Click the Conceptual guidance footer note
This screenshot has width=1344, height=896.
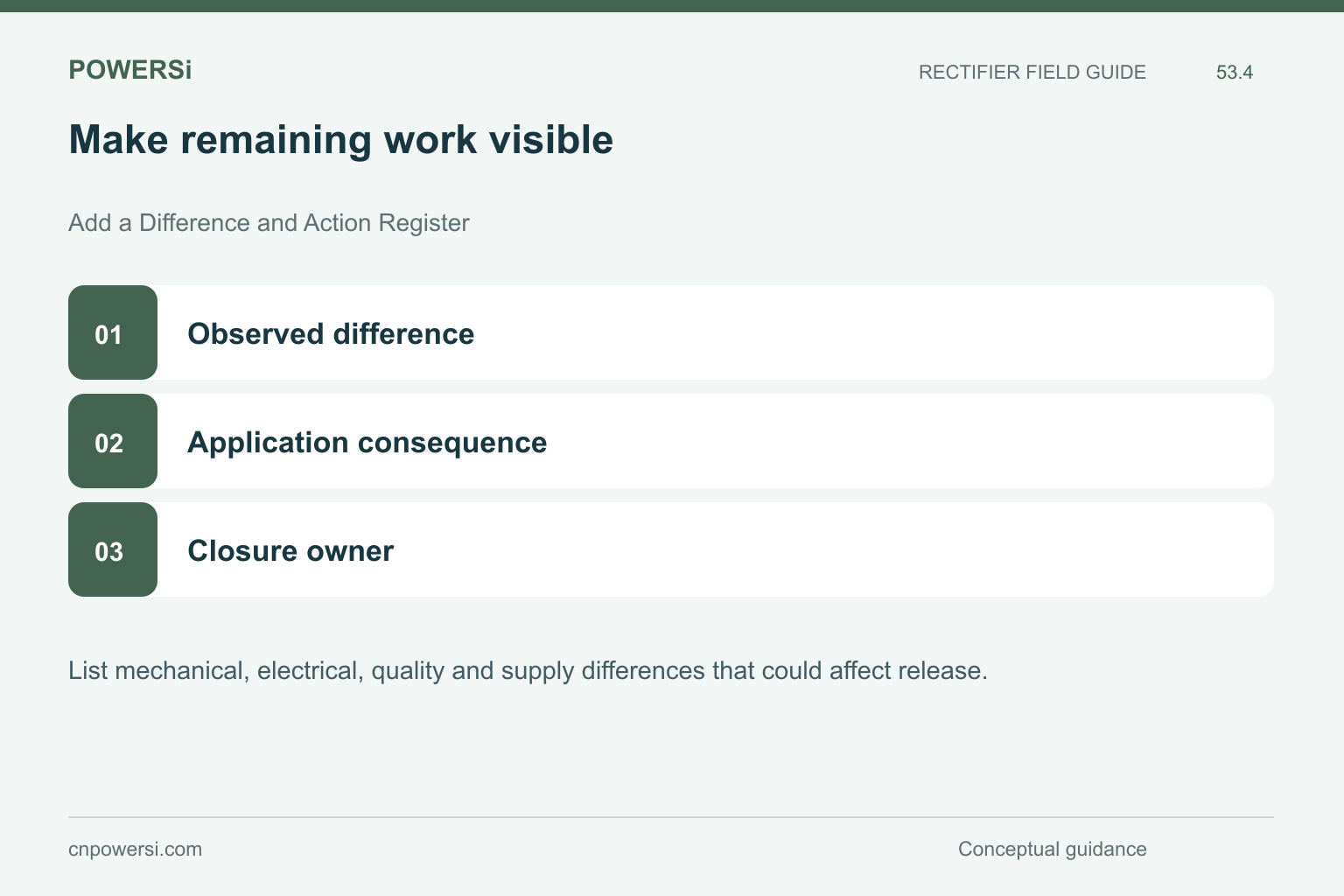1053,850
